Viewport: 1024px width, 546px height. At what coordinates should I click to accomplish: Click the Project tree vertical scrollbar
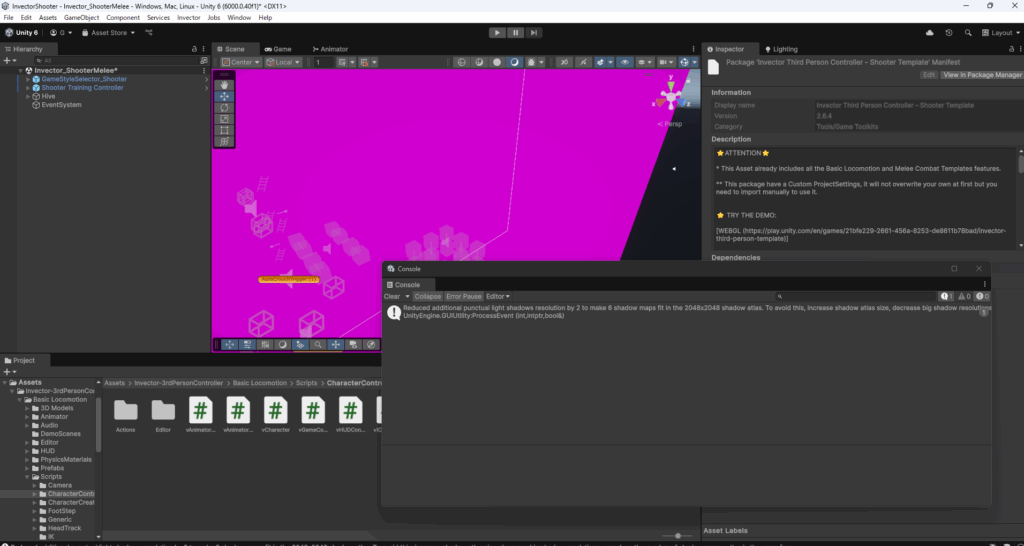(99, 425)
